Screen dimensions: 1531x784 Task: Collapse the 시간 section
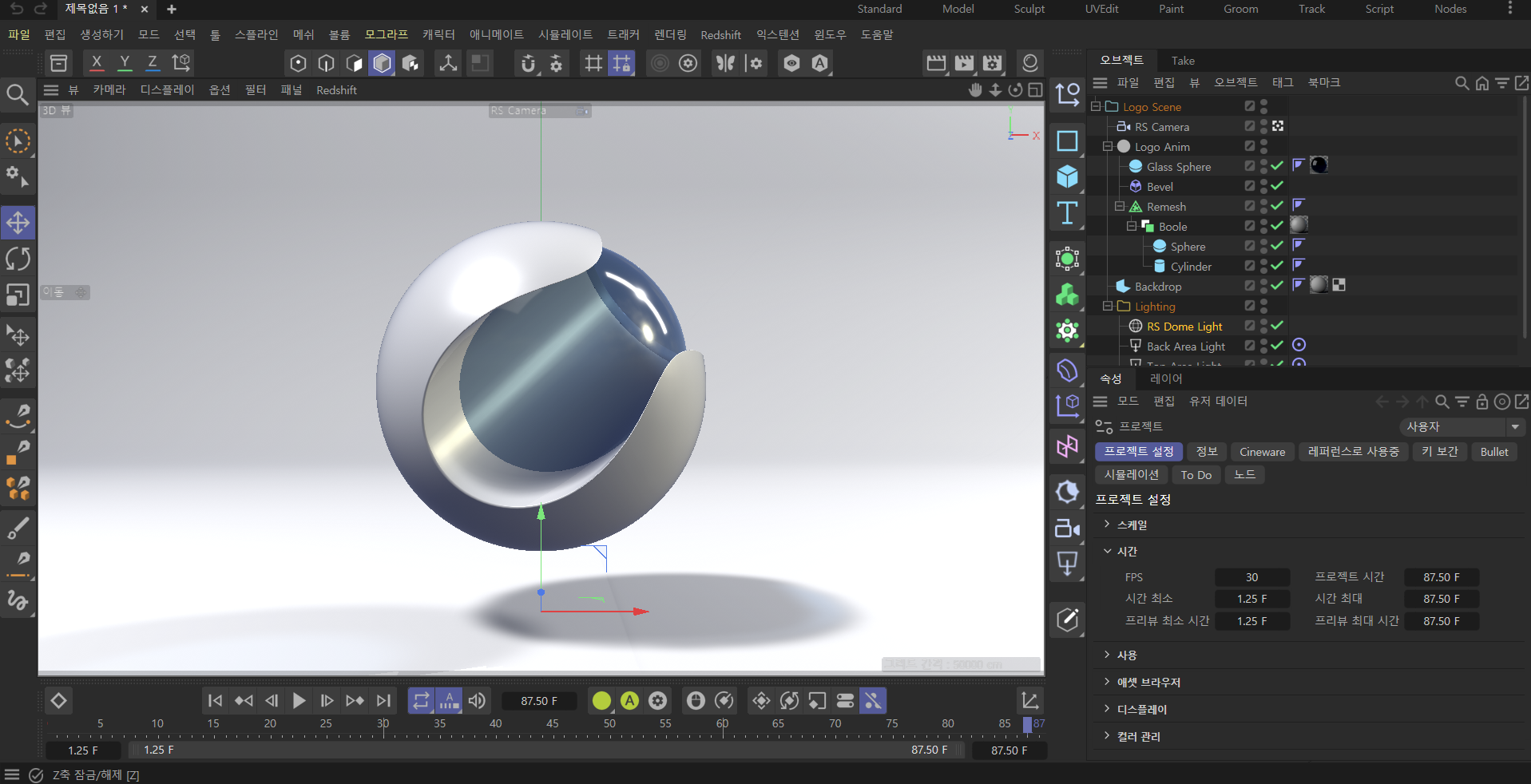[x=1107, y=551]
